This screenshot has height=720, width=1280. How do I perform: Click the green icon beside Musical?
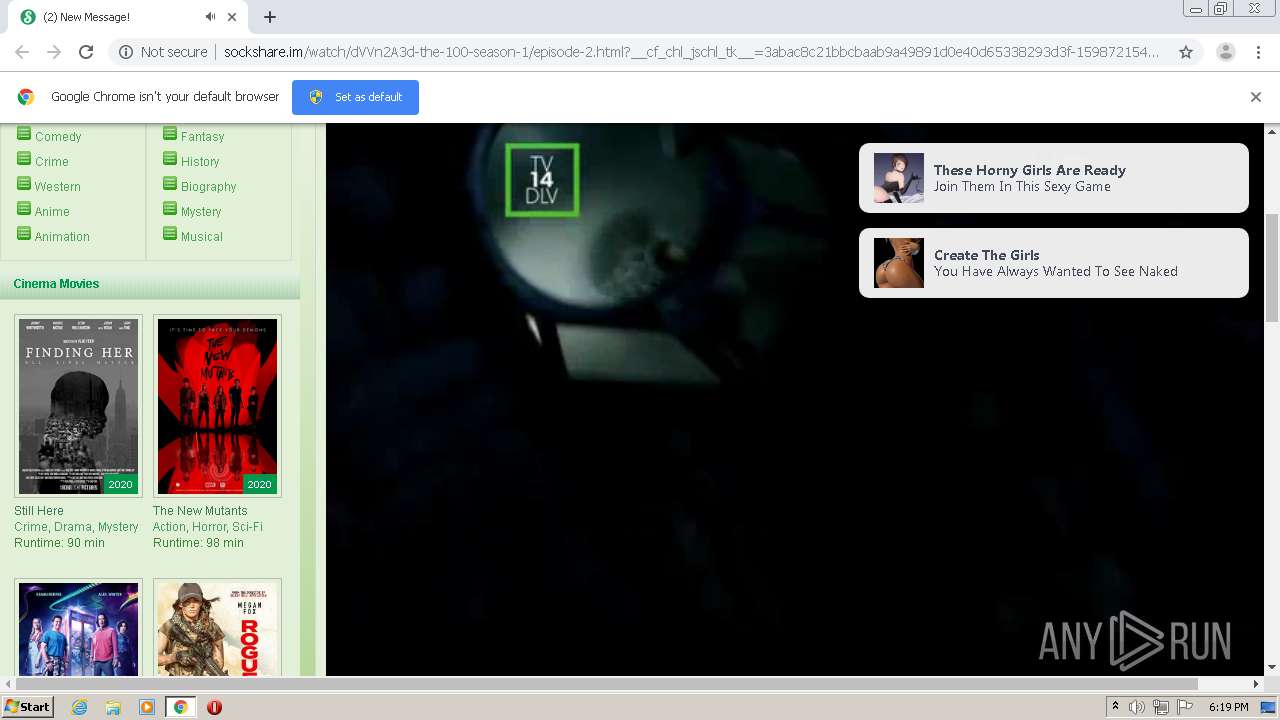pyautogui.click(x=170, y=234)
